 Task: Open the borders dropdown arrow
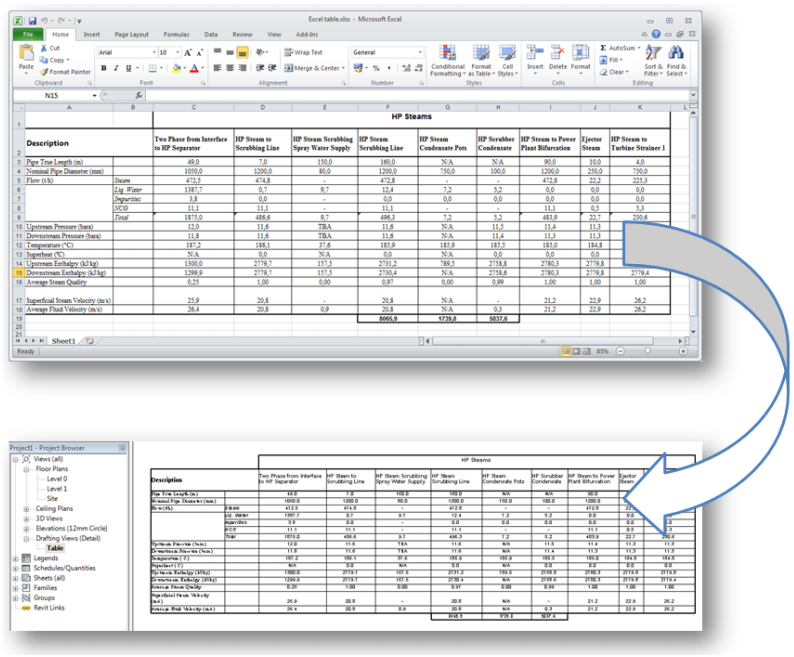coord(162,68)
